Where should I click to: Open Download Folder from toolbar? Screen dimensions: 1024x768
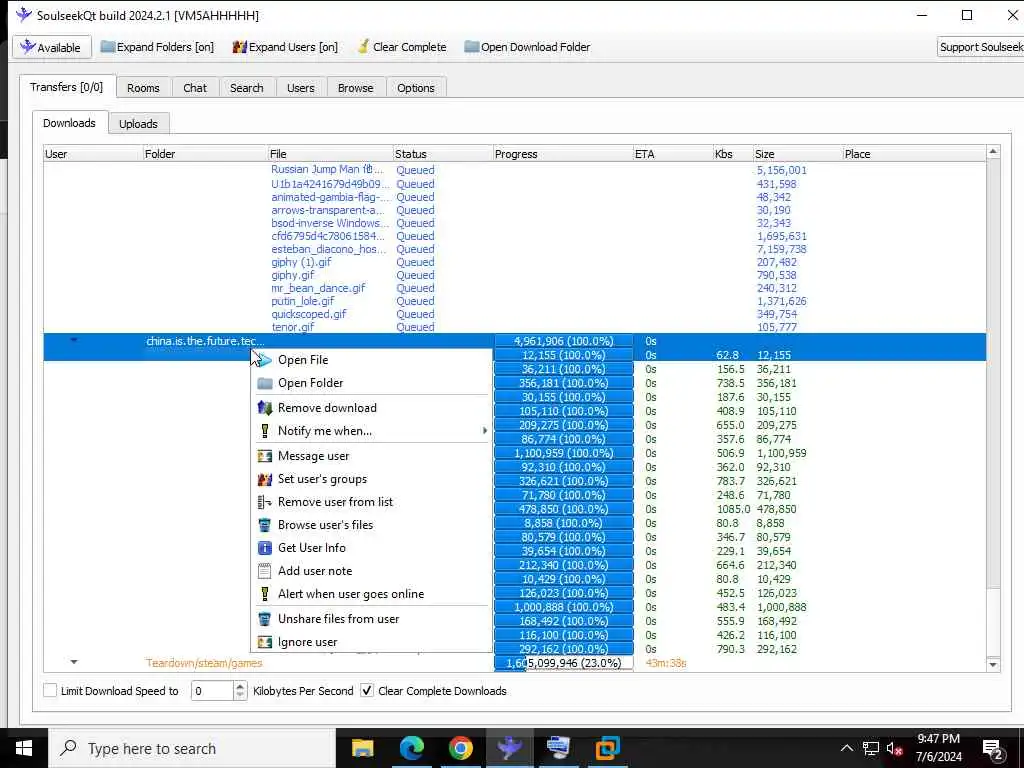click(527, 47)
